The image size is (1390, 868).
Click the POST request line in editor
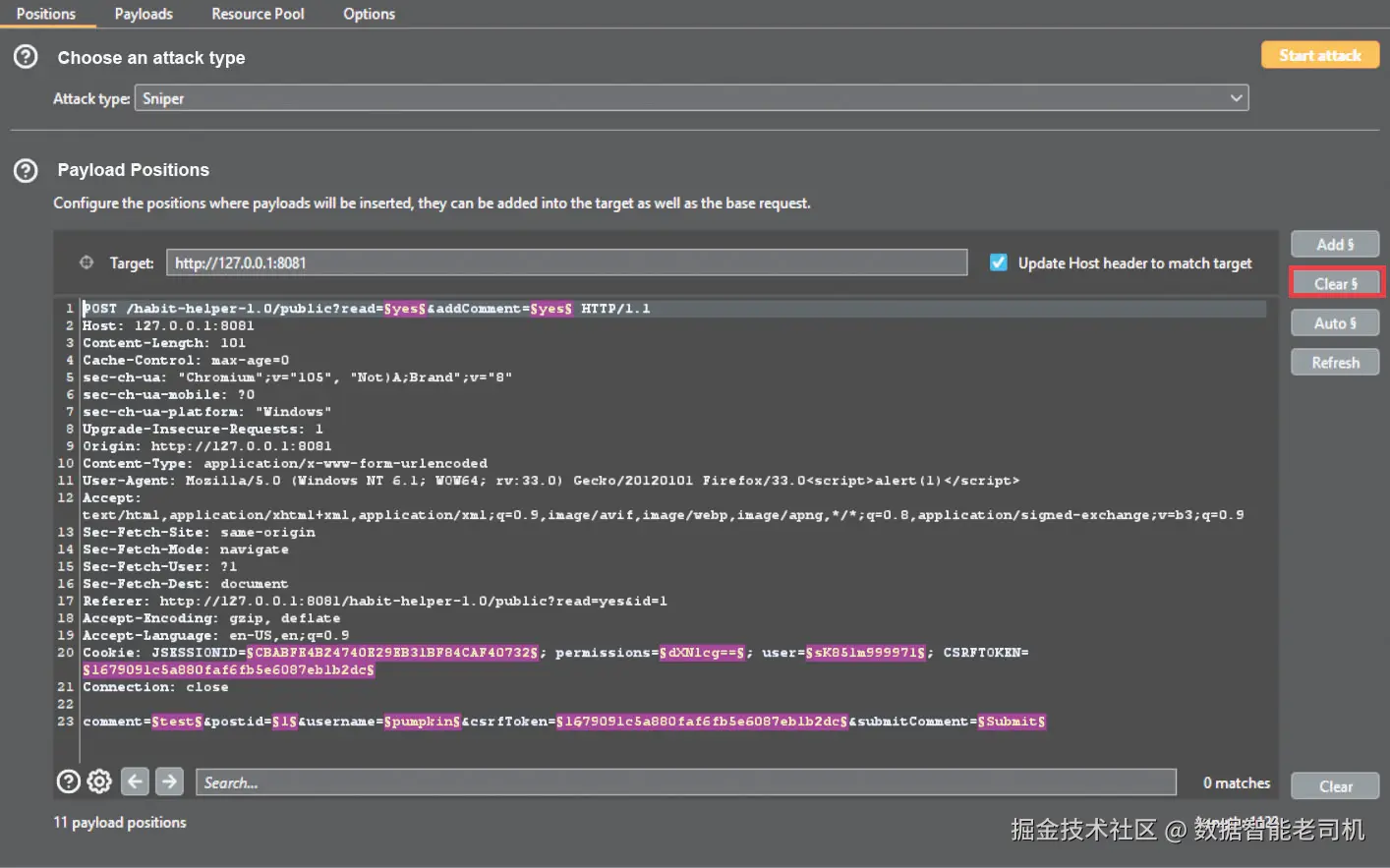366,309
